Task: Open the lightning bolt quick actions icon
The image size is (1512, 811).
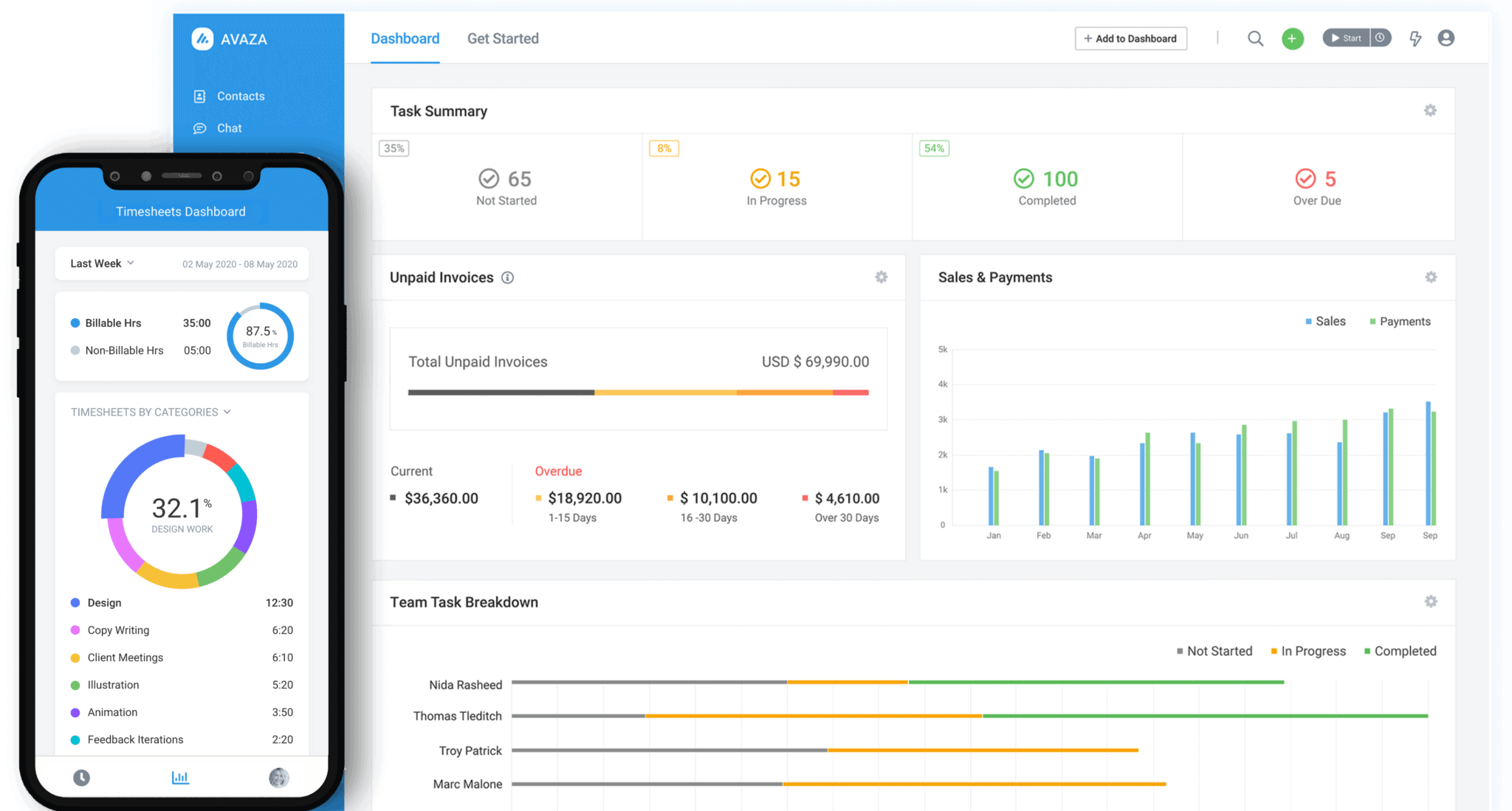Action: [x=1415, y=38]
